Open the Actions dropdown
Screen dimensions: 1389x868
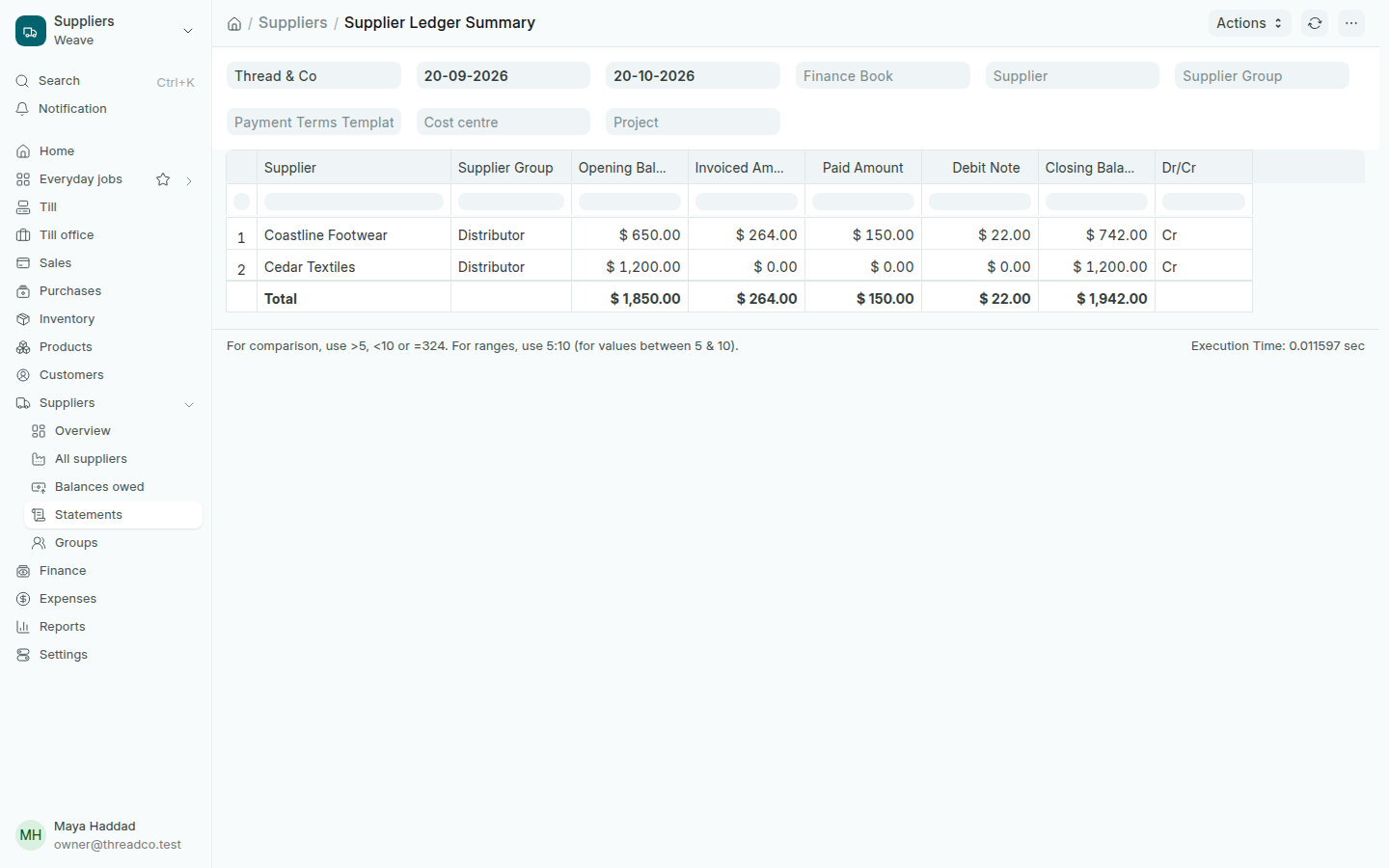click(1249, 23)
